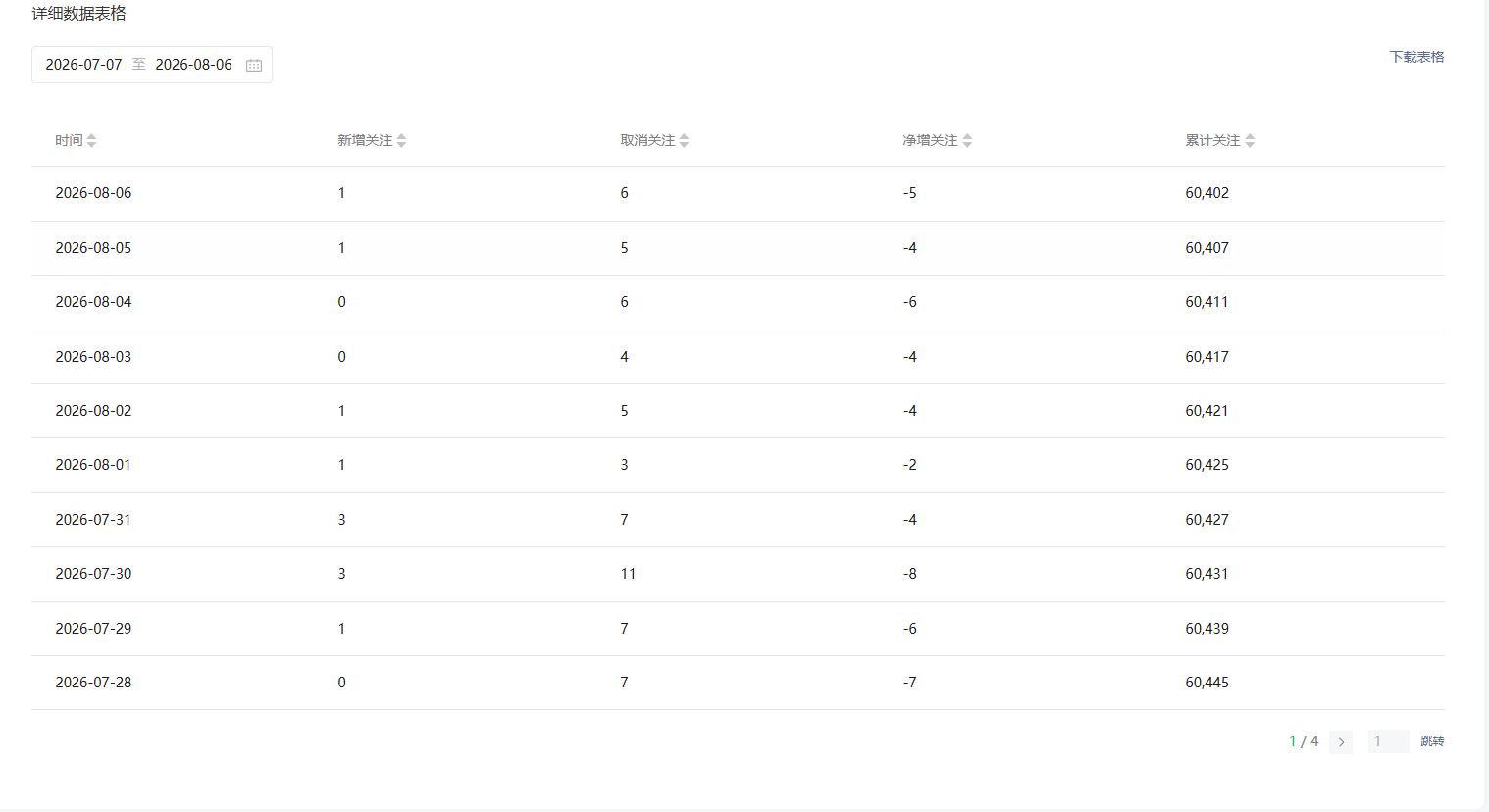1489x812 pixels.
Task: Sort by 取消关注 column arrows
Action: point(684,141)
